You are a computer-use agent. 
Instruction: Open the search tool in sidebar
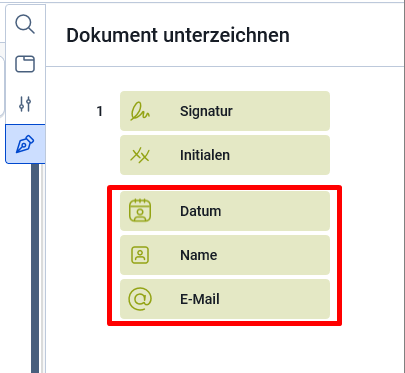(25, 24)
